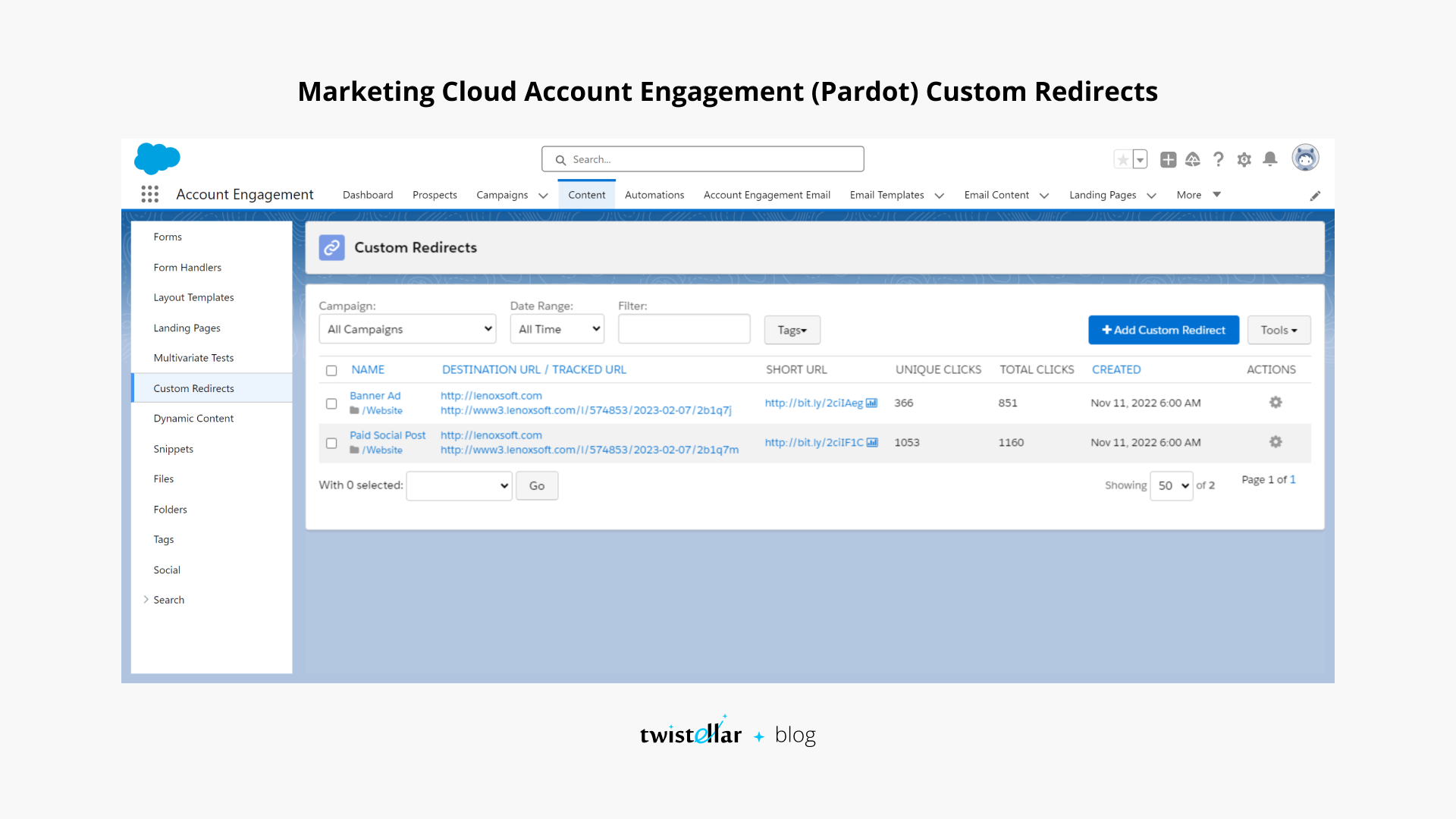Screen dimensions: 1456x819
Task: Click the Setup gear icon
Action: pyautogui.click(x=1244, y=159)
